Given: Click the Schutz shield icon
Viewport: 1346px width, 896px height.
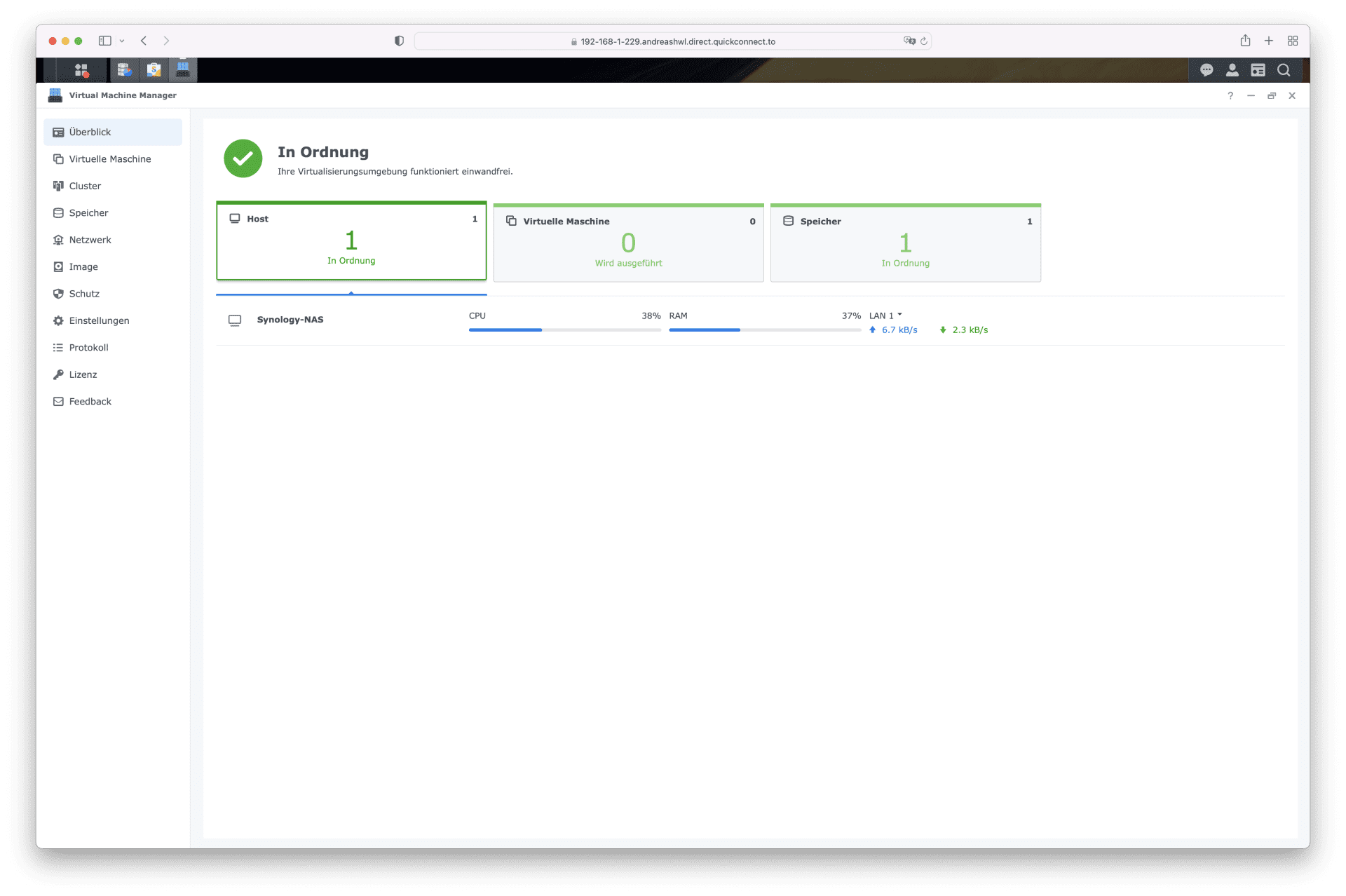Looking at the screenshot, I should click(58, 294).
